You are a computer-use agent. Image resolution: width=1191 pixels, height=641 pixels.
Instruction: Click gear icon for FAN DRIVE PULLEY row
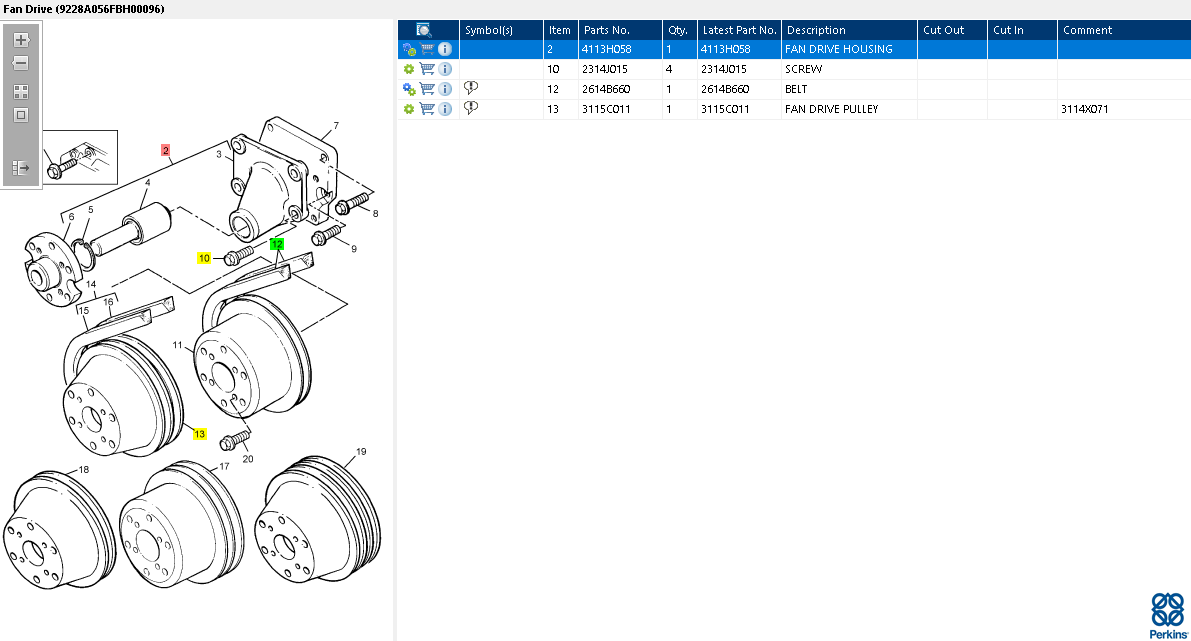408,109
